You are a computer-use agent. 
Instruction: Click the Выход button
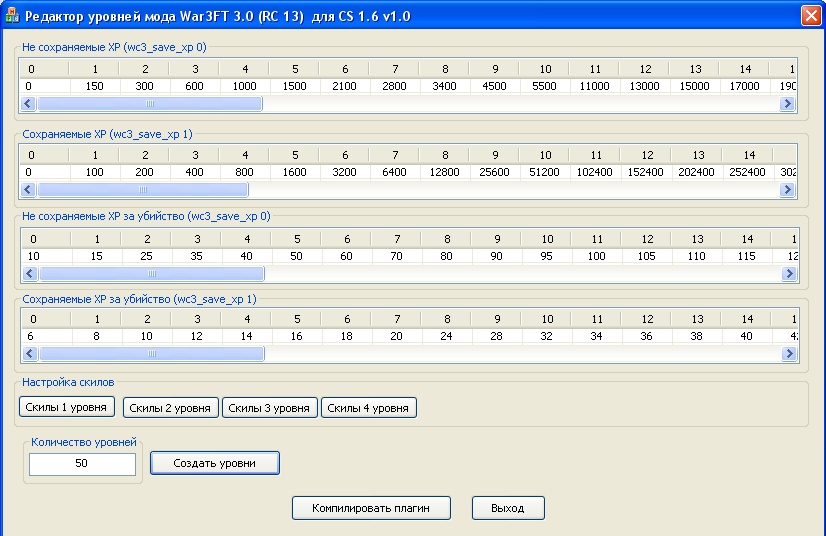pos(508,508)
